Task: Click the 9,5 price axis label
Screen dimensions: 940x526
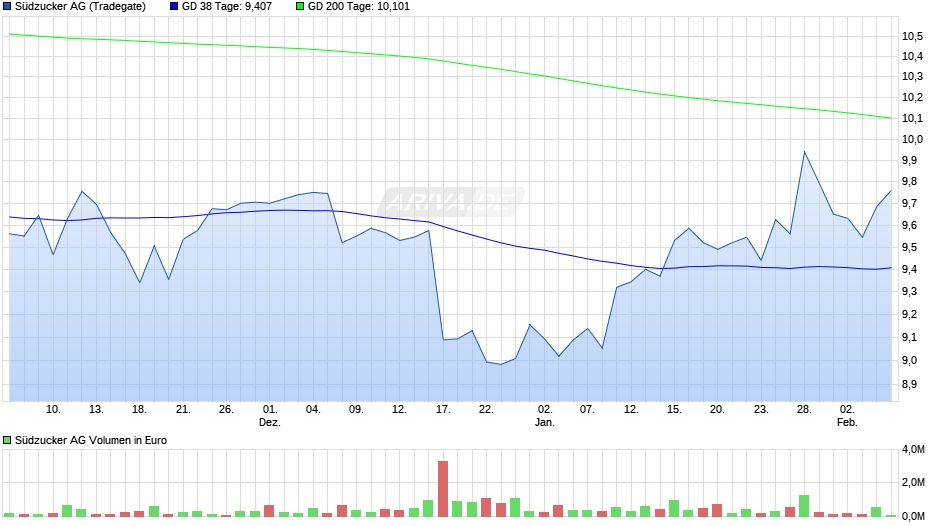Action: (x=909, y=248)
